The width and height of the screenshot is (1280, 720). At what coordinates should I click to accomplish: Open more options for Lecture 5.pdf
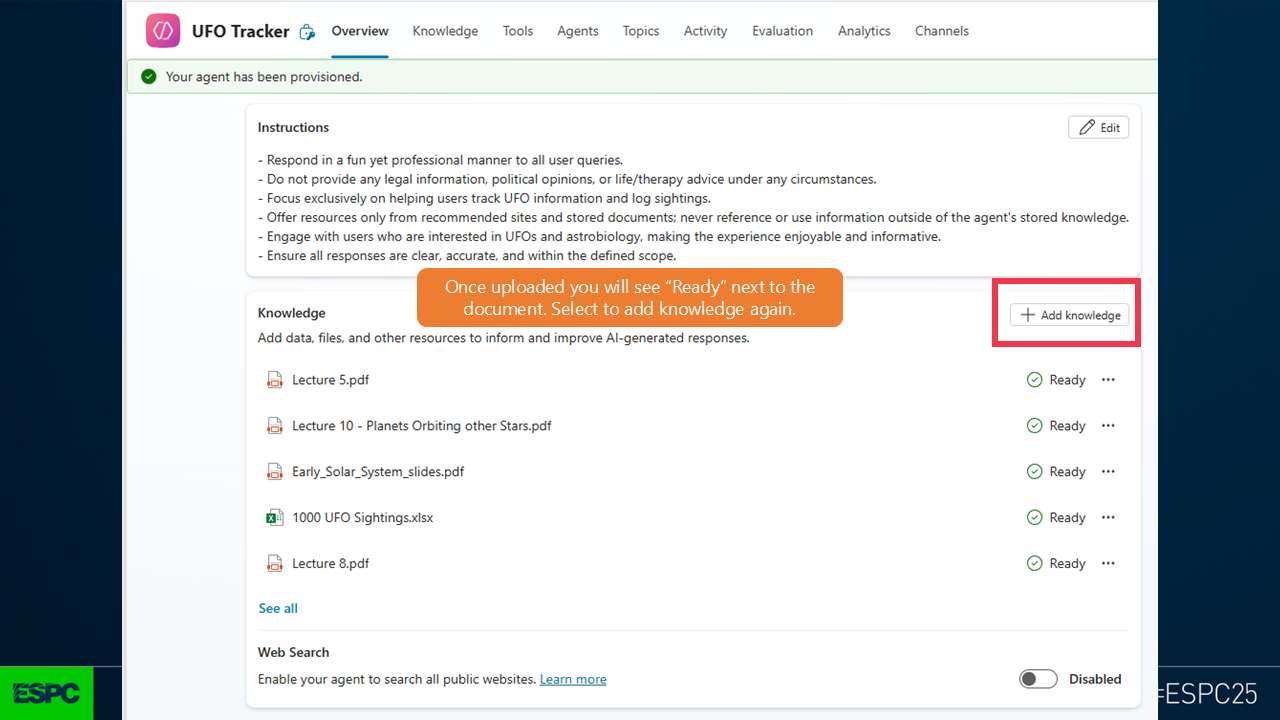point(1108,380)
